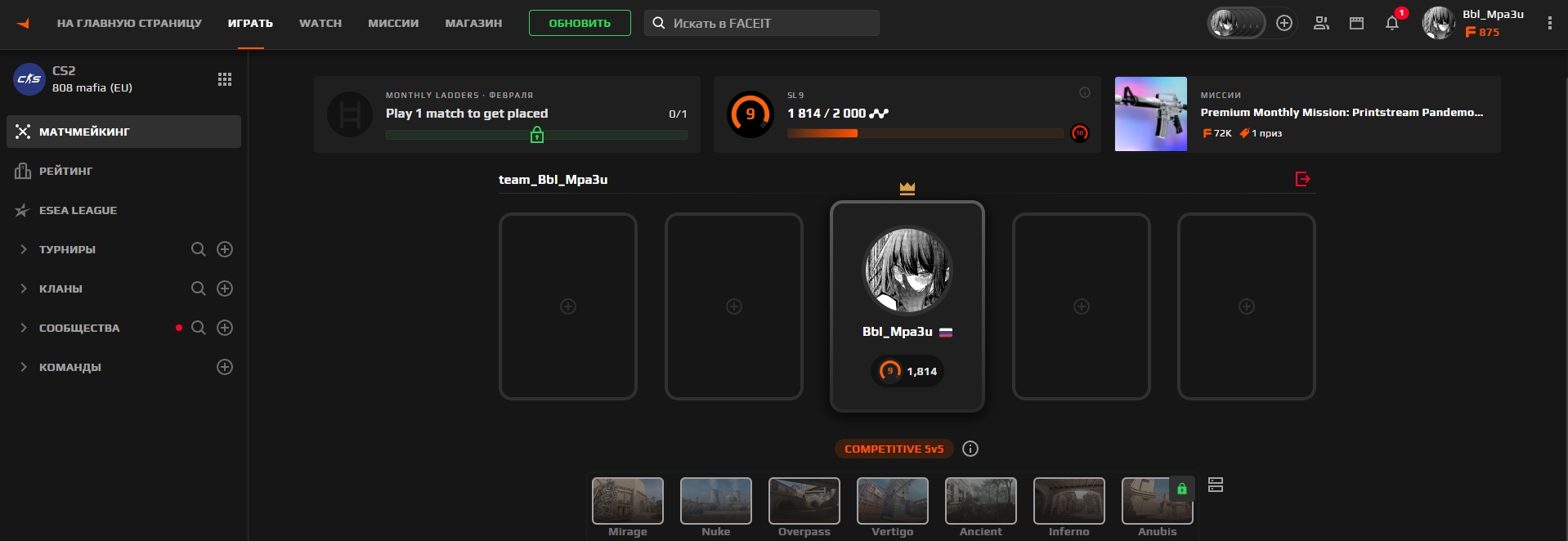Open the Bbl_Mpa3u profile name in the header

coord(1493,14)
